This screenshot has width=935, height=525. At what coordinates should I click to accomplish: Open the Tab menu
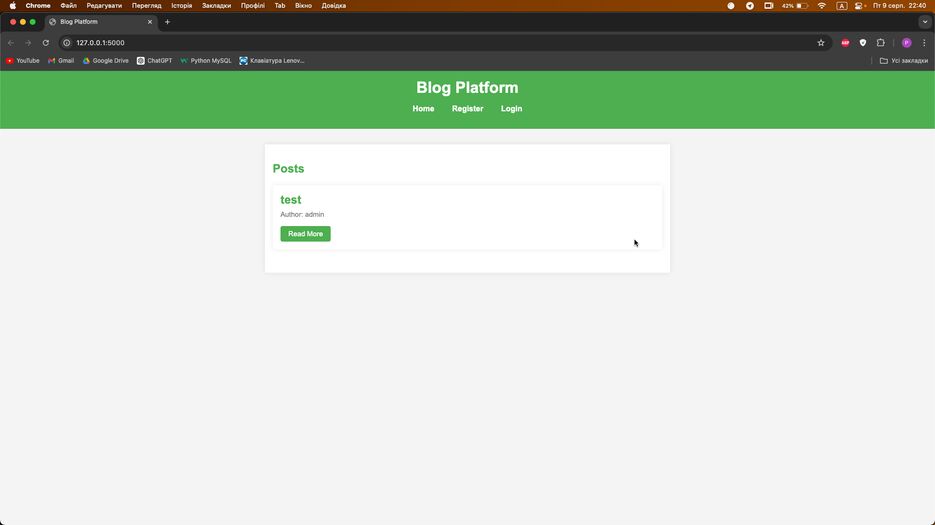[280, 5]
